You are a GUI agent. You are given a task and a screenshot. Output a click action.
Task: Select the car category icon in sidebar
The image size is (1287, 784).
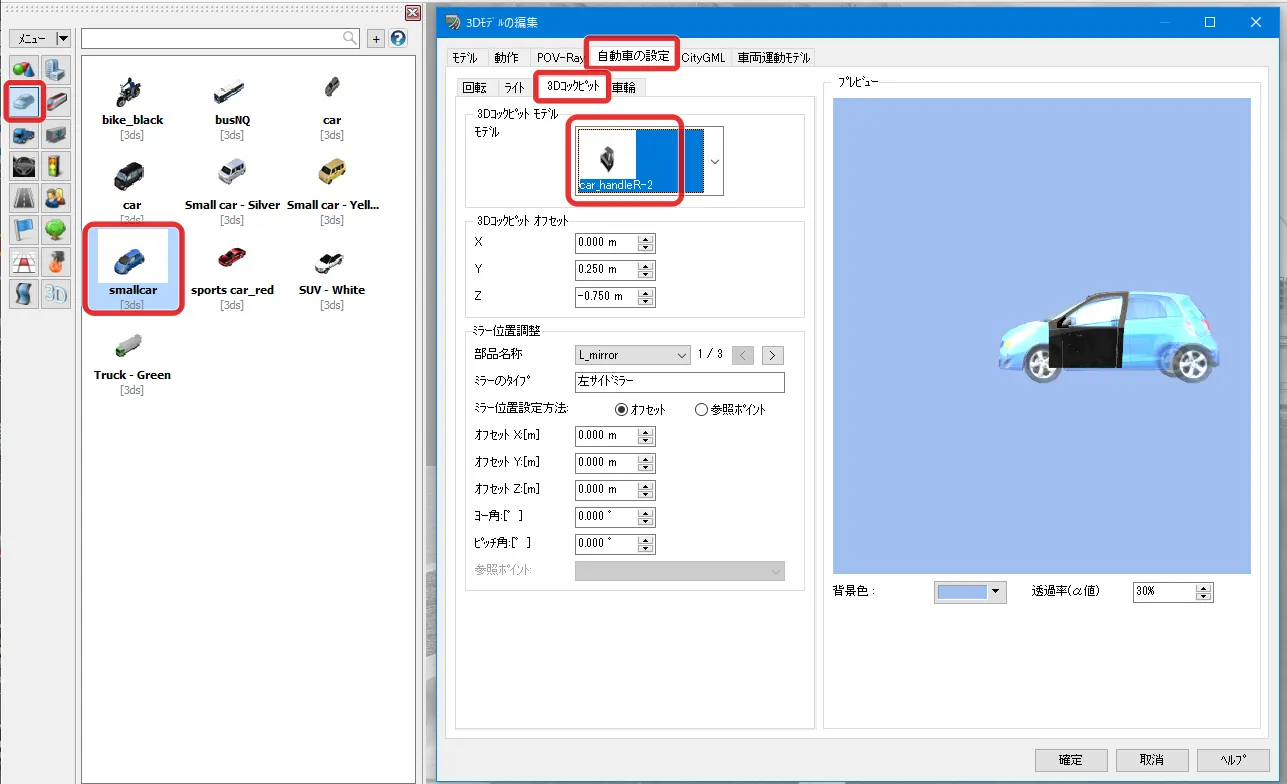click(x=25, y=101)
